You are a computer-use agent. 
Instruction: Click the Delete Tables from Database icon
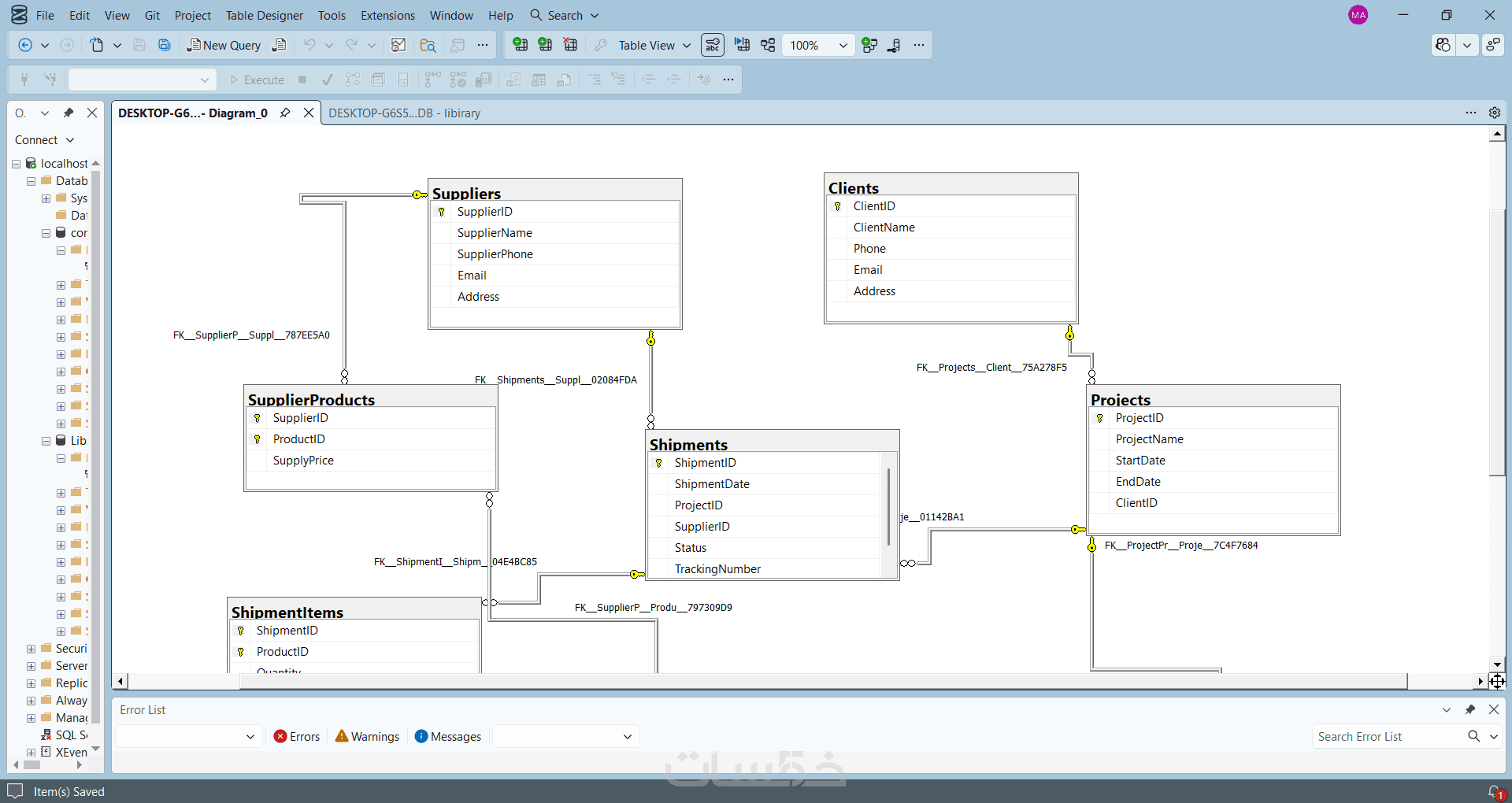[x=570, y=45]
